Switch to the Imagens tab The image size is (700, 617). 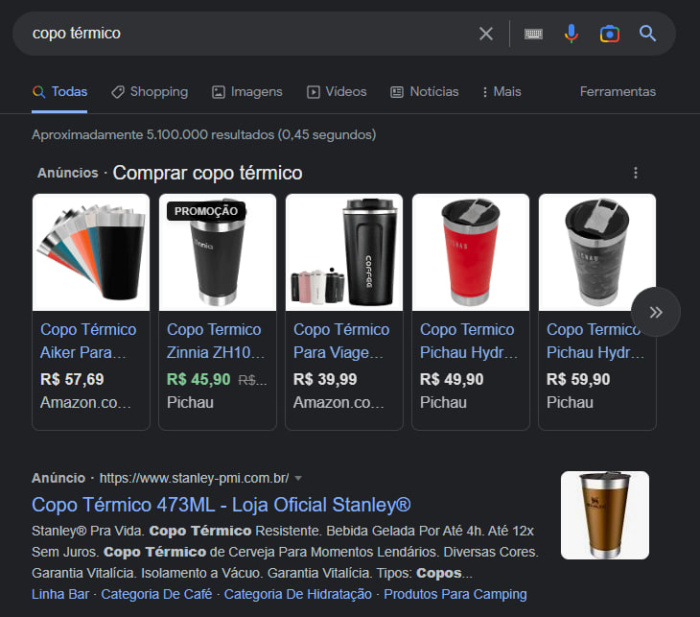(x=247, y=92)
